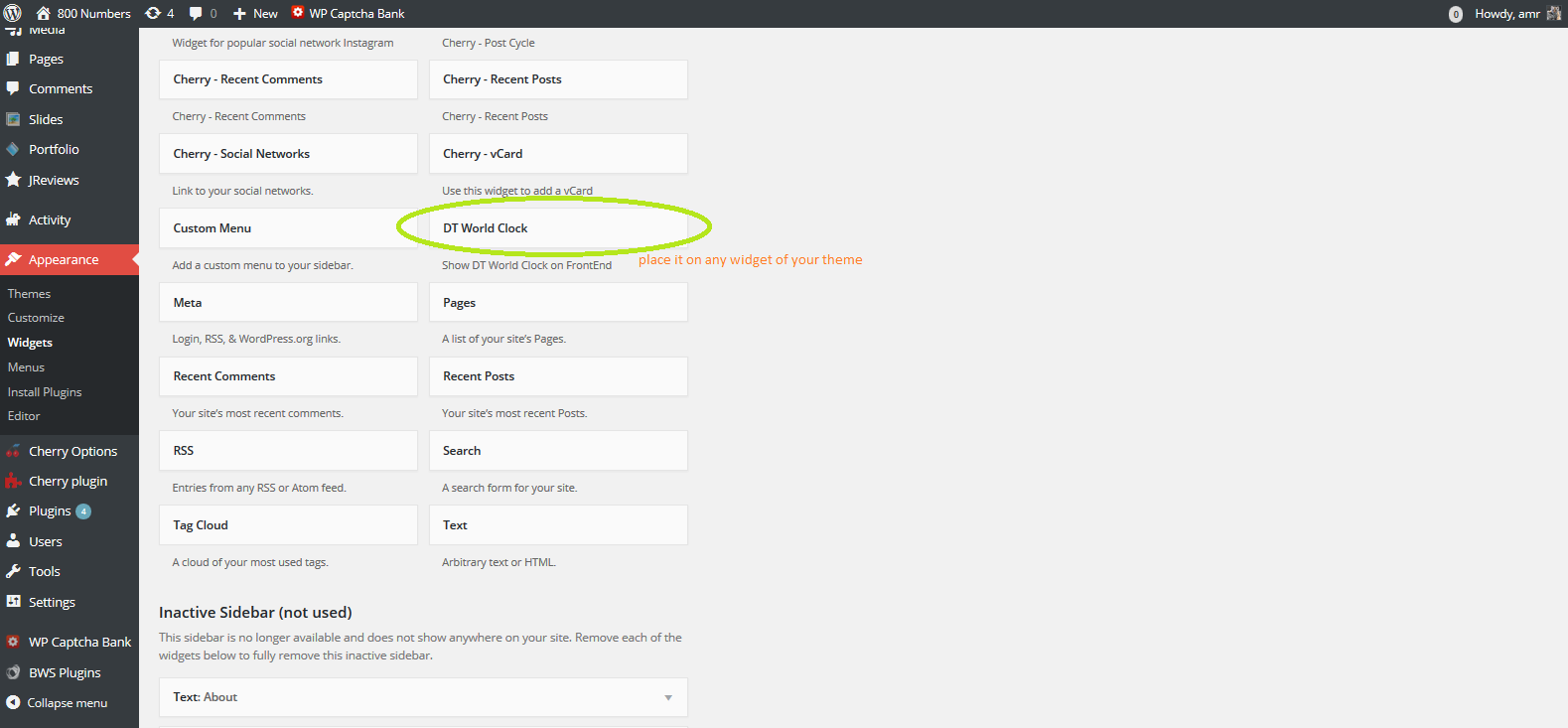Click the Plugins plug icon
The image size is (1568, 728).
point(13,510)
